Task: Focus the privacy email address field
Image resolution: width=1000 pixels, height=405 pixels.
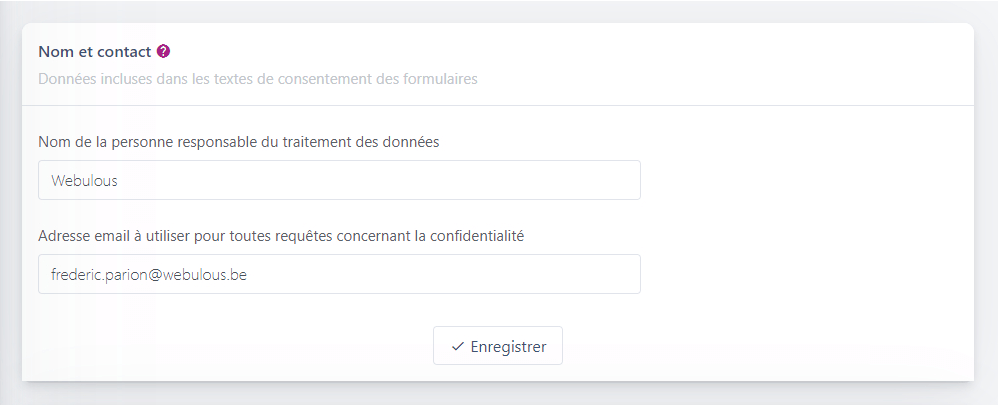Action: coord(339,274)
